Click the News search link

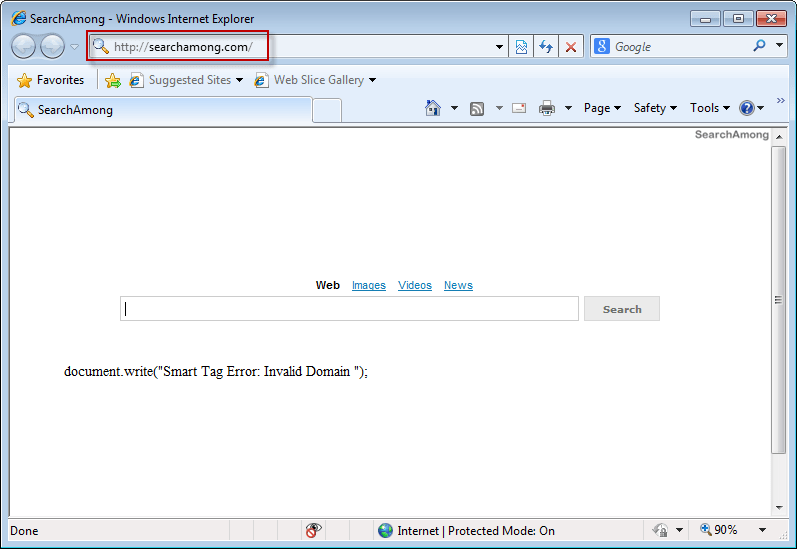point(458,285)
